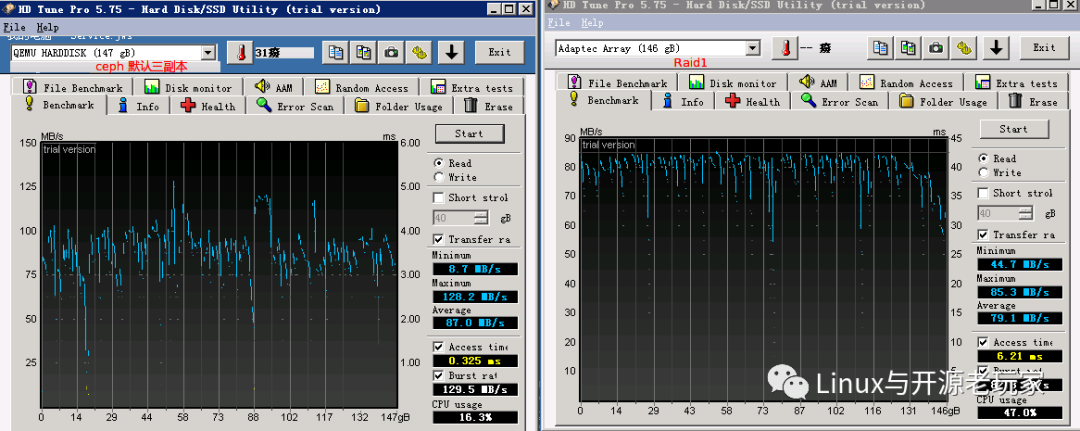Open Info tab in left window
The height and width of the screenshot is (431, 1080).
click(140, 107)
